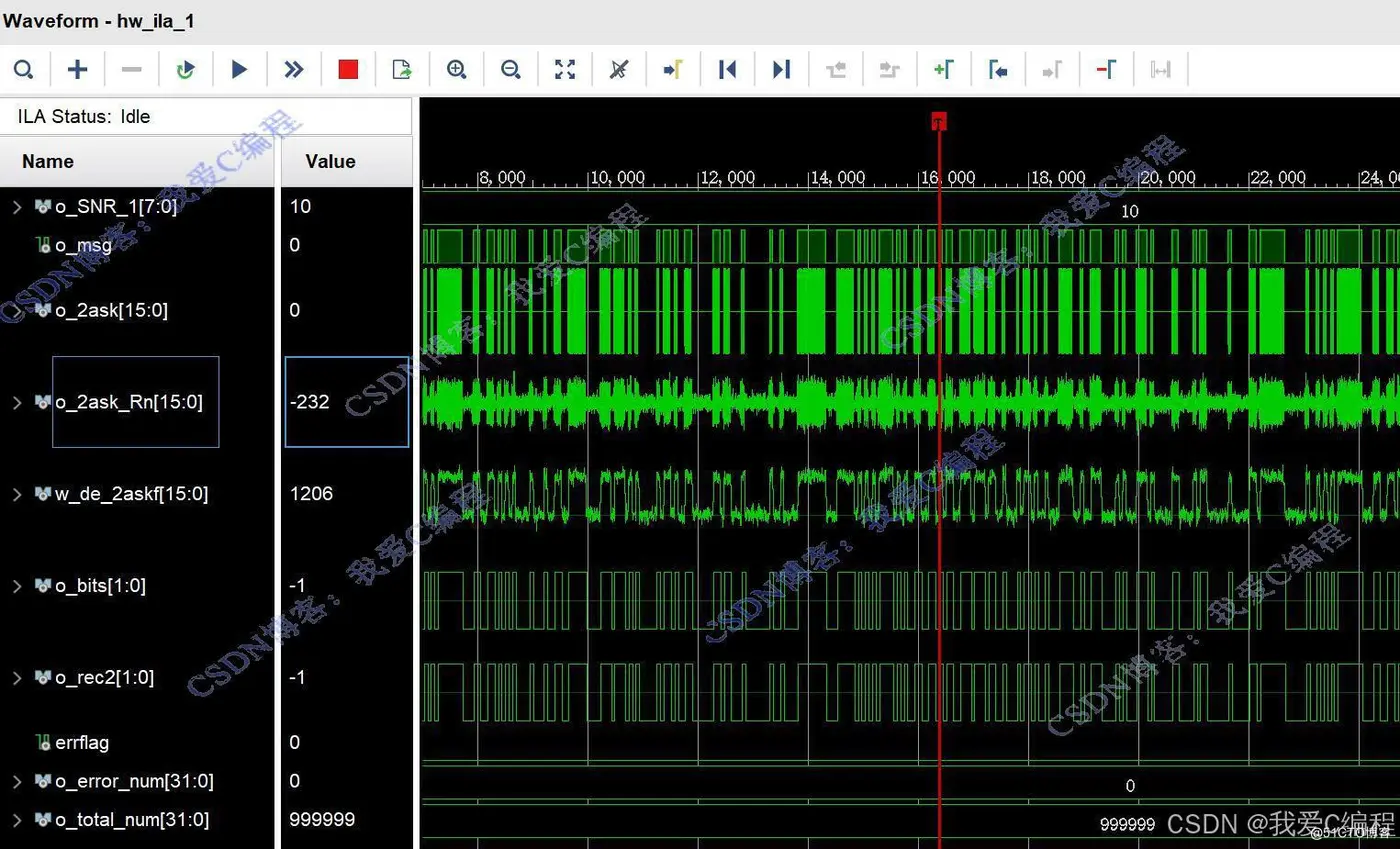Click the add marker icon

coord(943,69)
